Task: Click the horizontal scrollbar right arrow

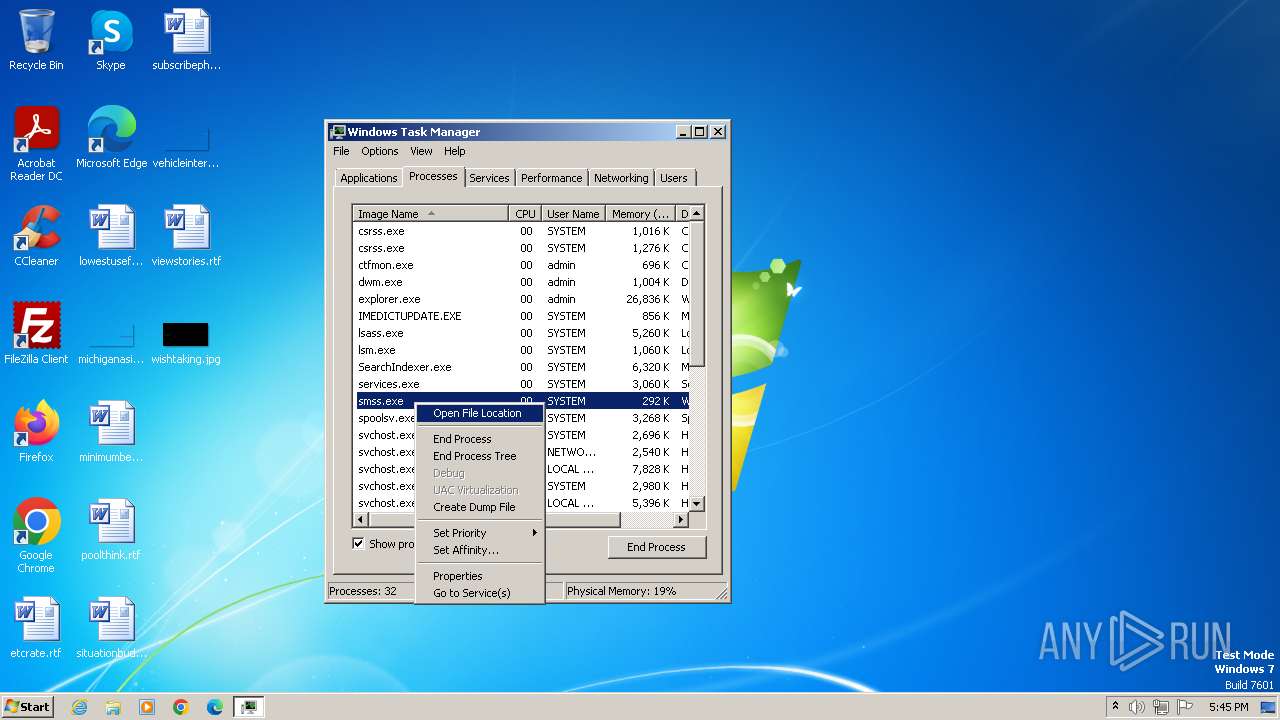Action: tap(681, 520)
